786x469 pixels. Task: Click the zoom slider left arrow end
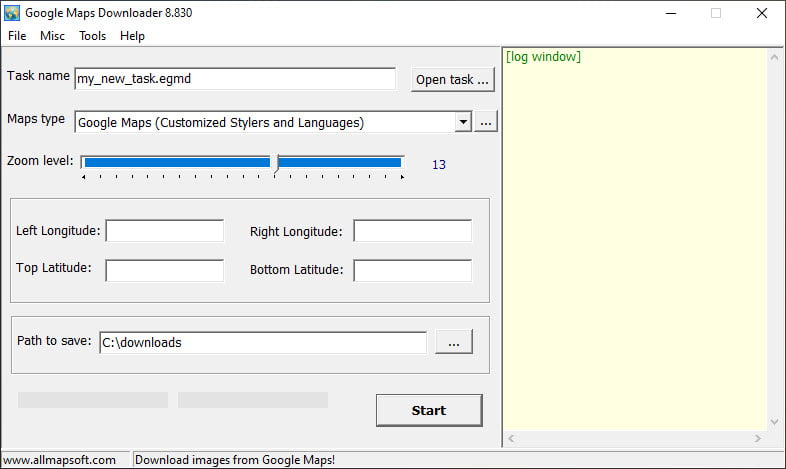(x=84, y=177)
